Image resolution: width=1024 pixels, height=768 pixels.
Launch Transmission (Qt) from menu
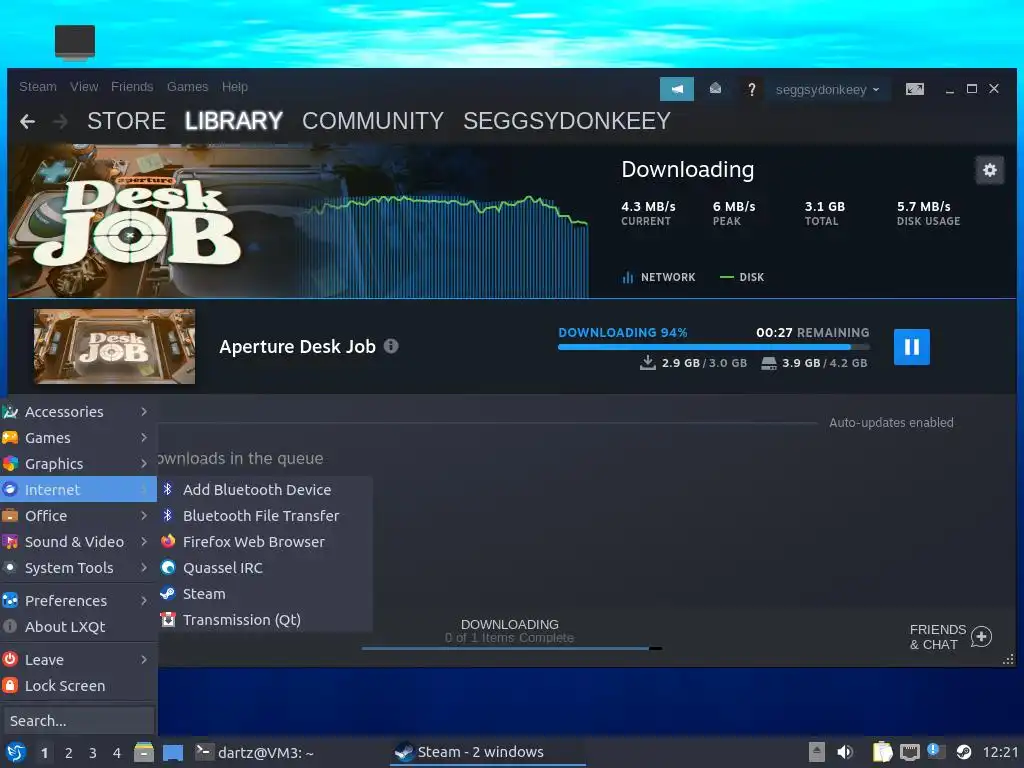[265, 620]
